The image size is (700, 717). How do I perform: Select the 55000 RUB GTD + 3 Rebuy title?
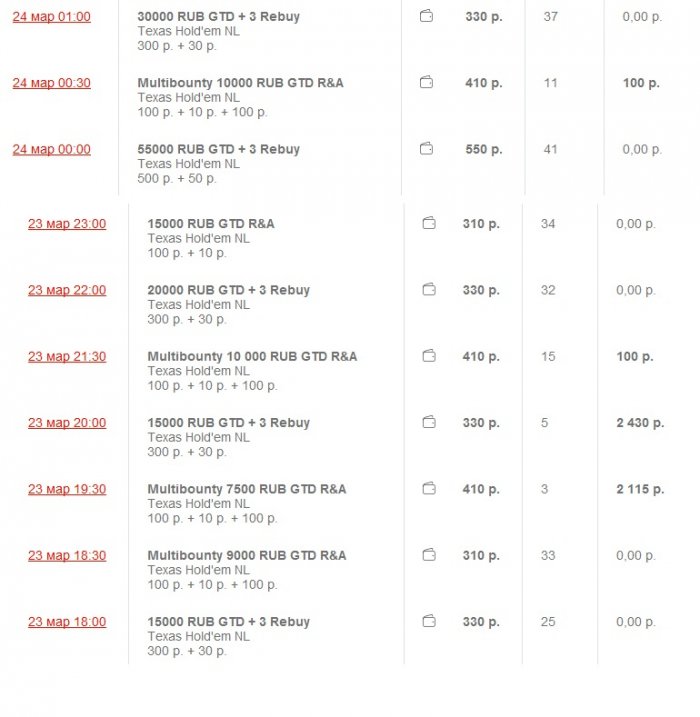pos(218,149)
